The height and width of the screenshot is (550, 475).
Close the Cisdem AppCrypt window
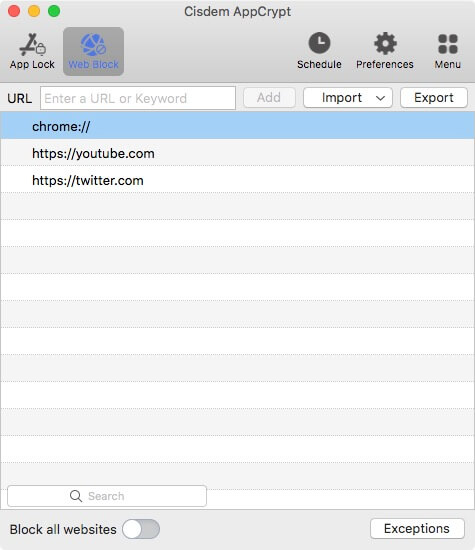[x=14, y=11]
